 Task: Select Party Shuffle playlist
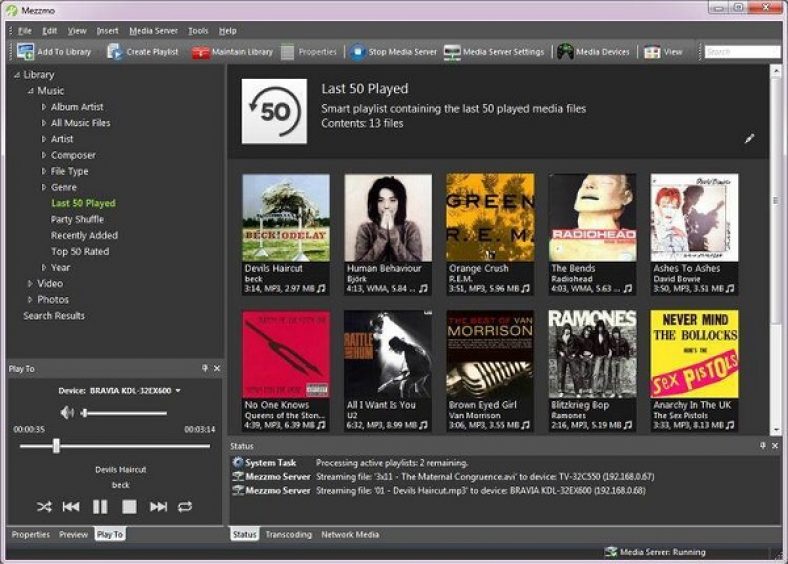[x=77, y=219]
